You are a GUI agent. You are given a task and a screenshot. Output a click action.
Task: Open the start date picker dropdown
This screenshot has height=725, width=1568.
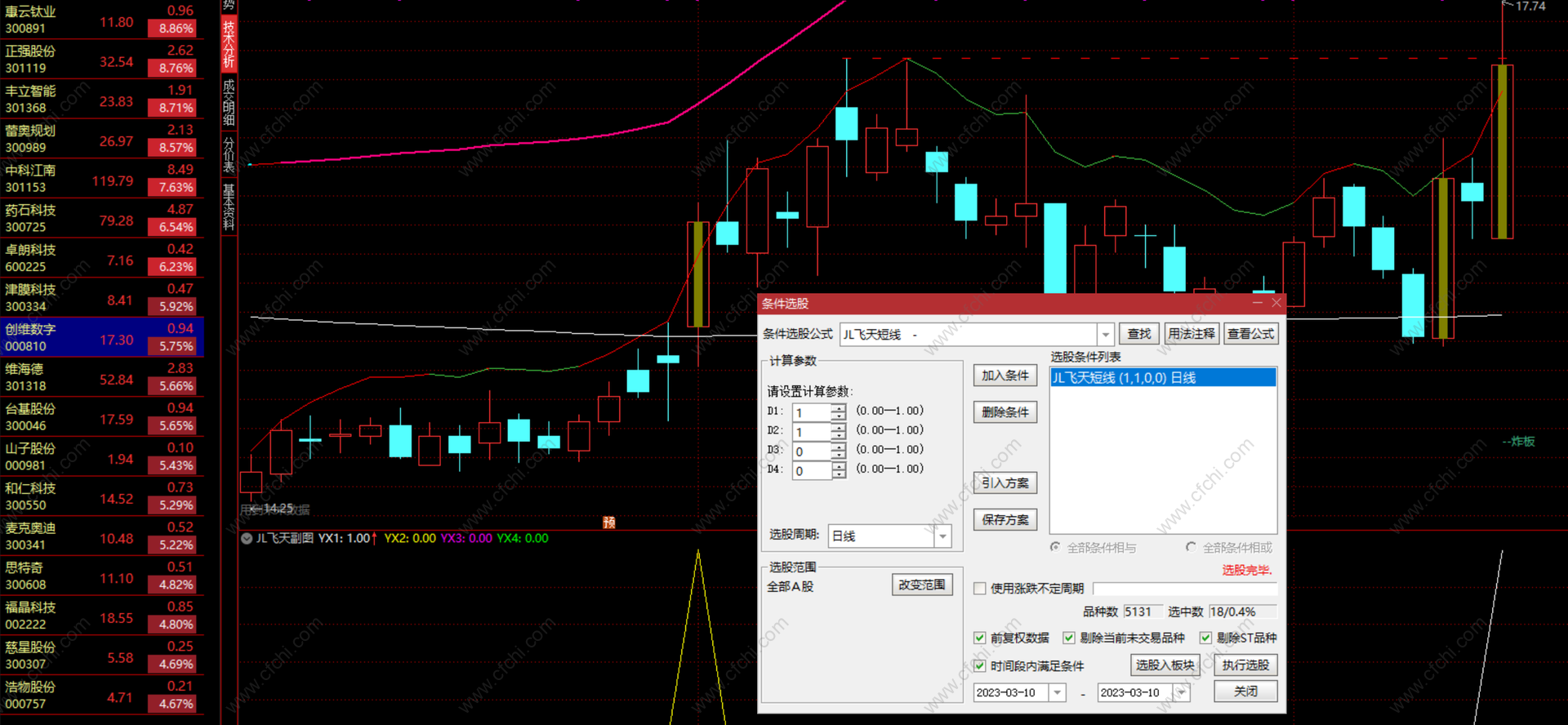1058,692
